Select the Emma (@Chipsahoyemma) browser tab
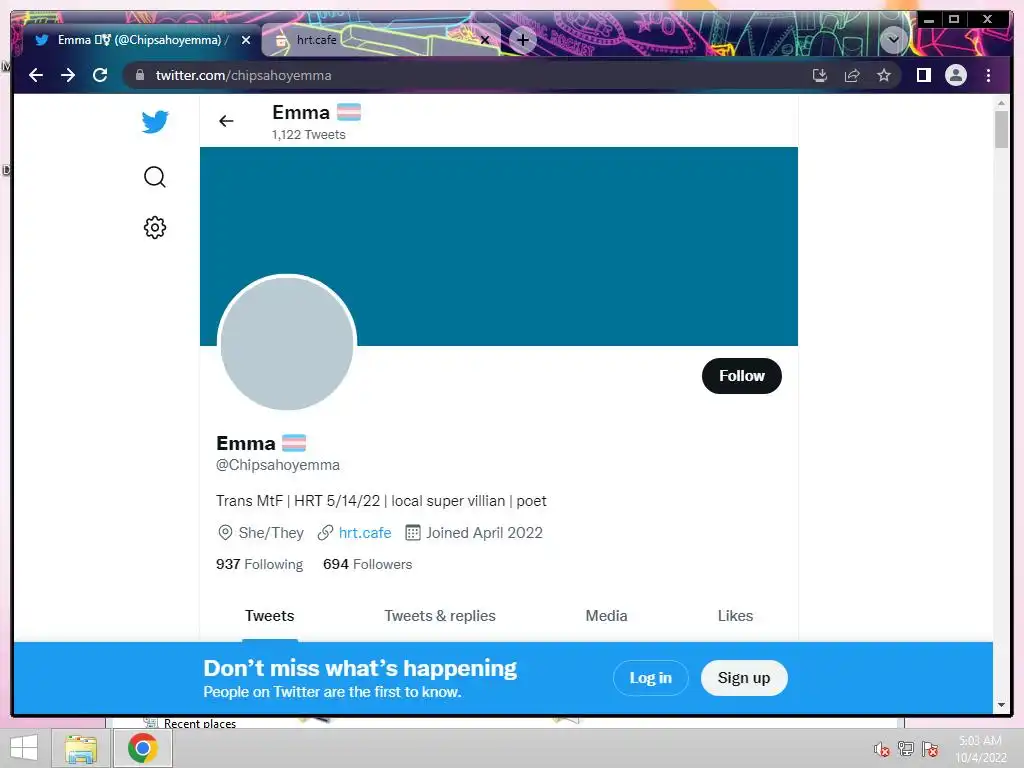 (x=142, y=40)
